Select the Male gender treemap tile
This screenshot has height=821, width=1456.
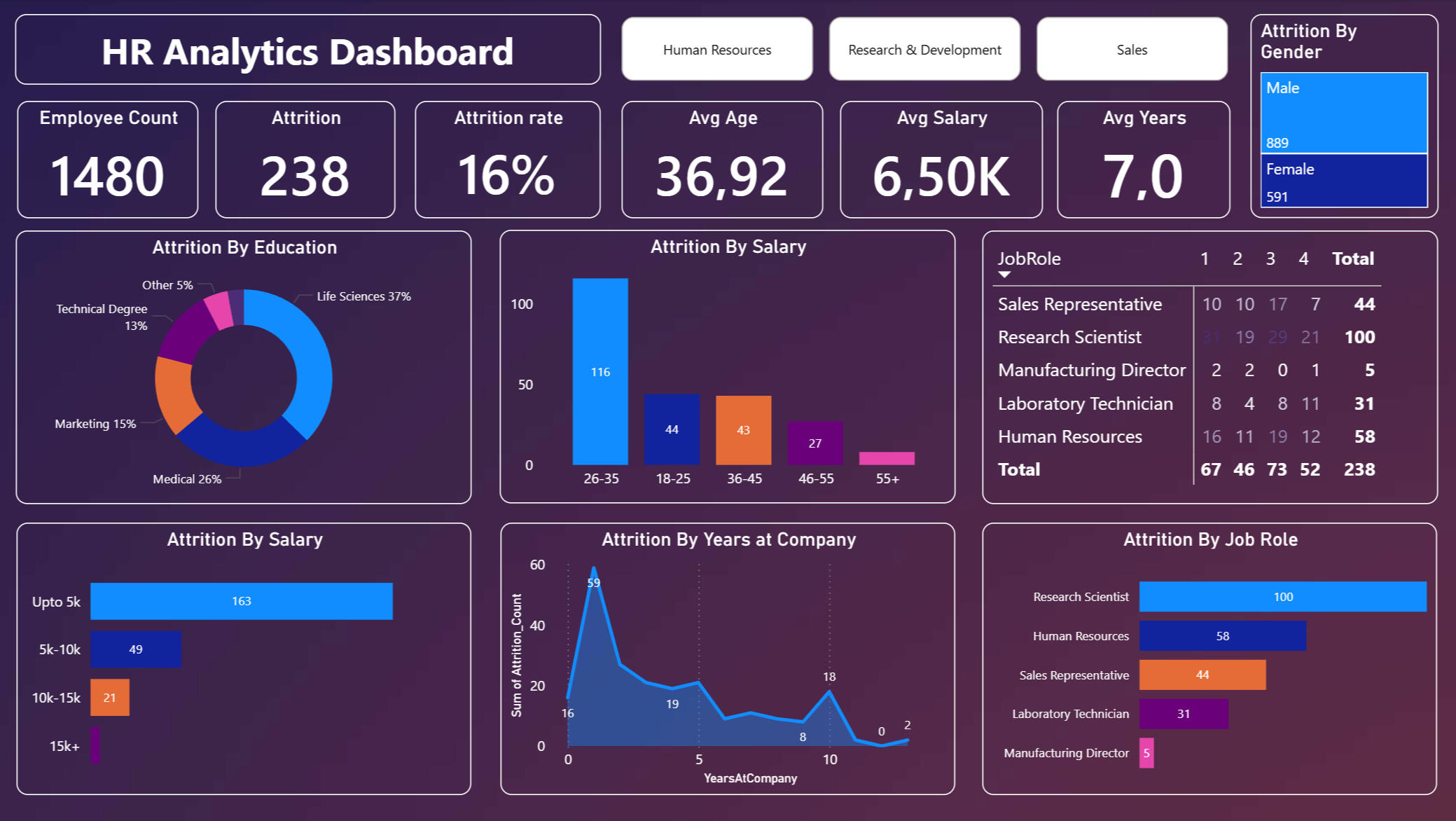click(x=1343, y=112)
